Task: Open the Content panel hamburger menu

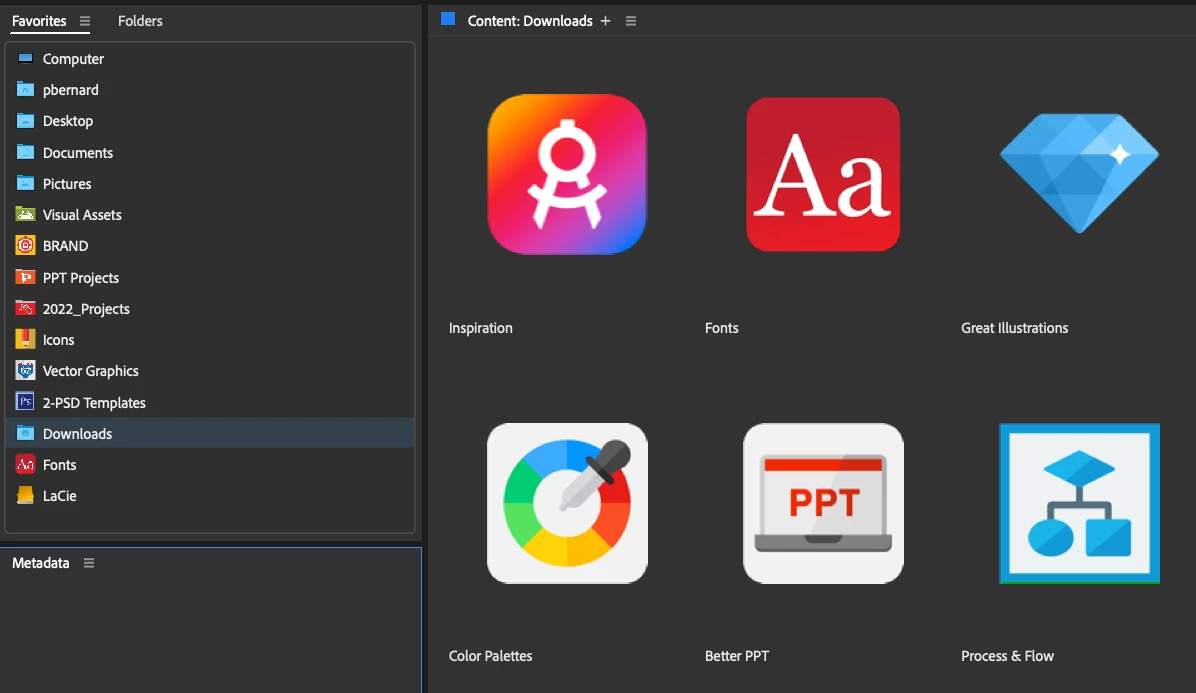Action: coord(631,21)
